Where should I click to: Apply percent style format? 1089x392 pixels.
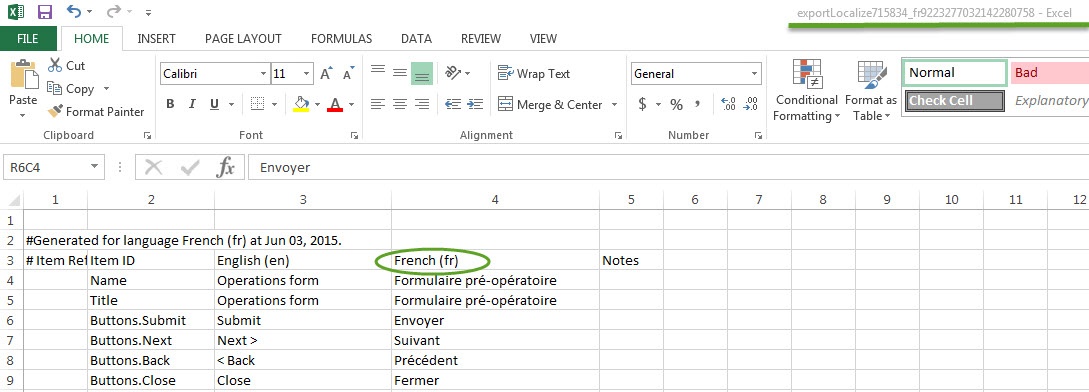676,104
